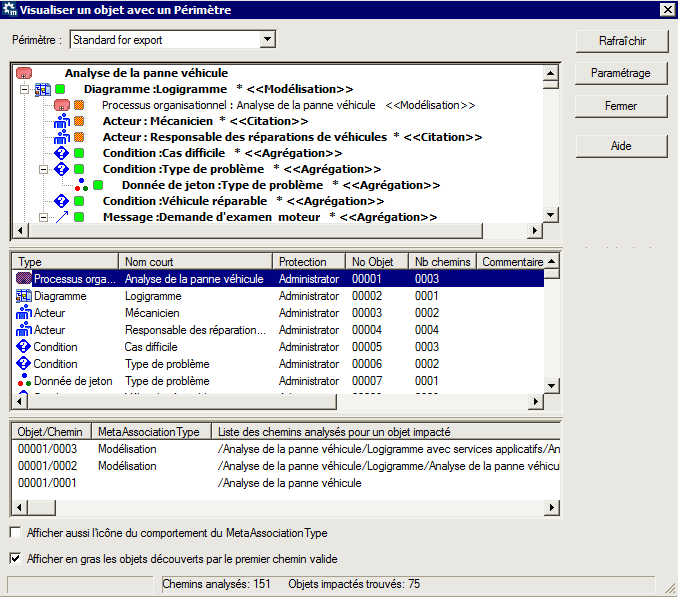Viewport: 678px width, 597px height.
Task: Click the Processus organisationnel icon in list row
Action: click(x=25, y=279)
